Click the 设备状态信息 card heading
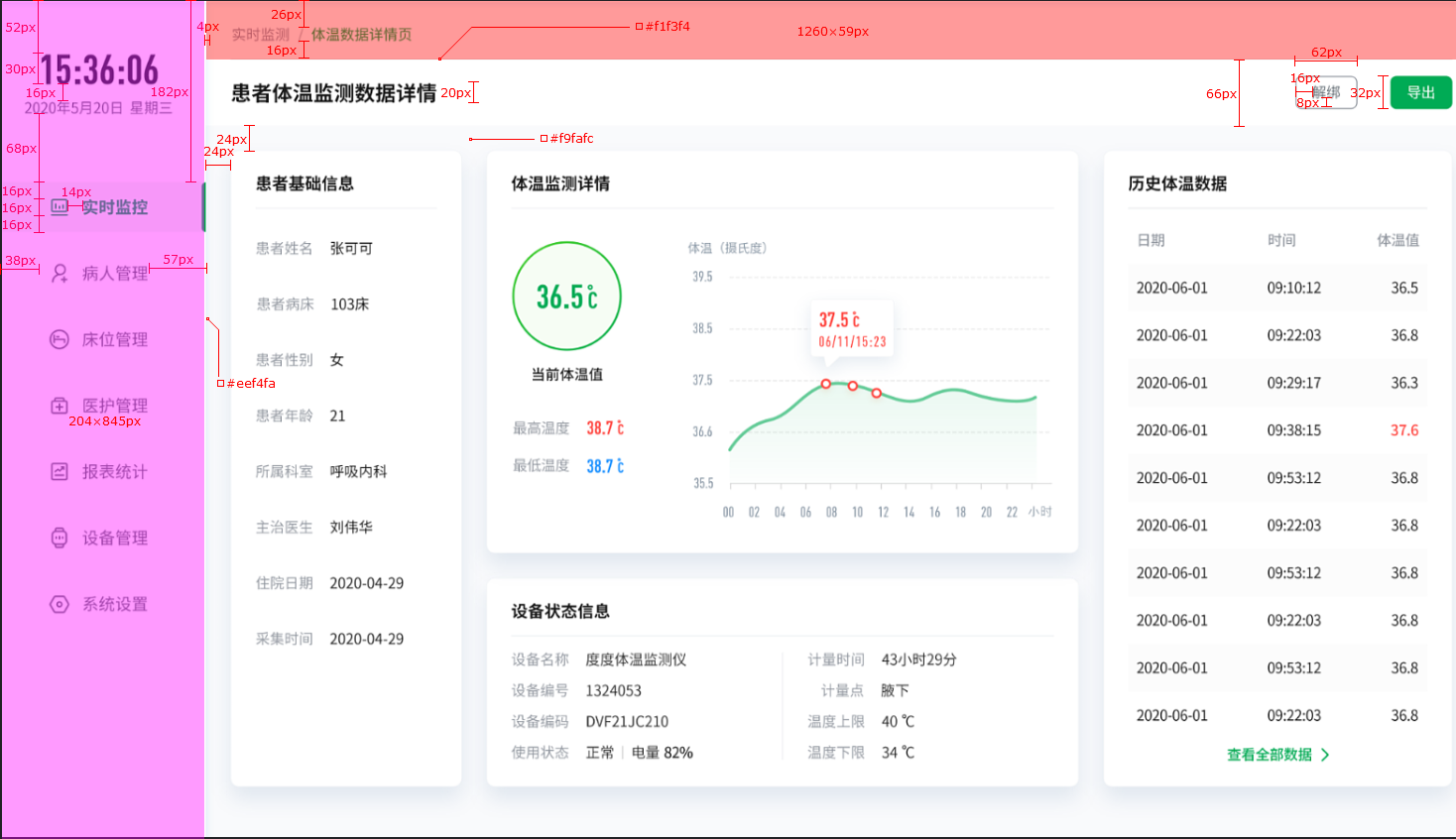 click(x=560, y=611)
